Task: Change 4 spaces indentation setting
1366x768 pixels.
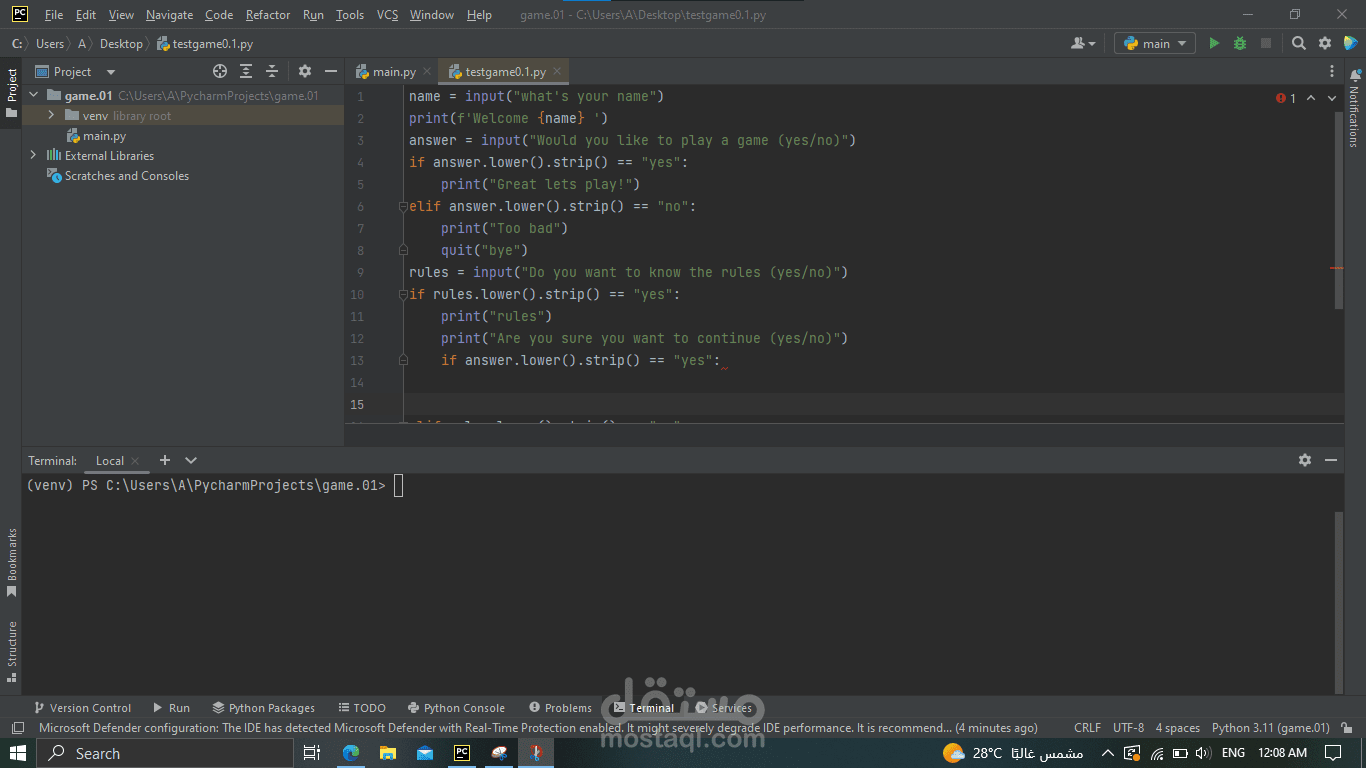Action: coord(1177,728)
